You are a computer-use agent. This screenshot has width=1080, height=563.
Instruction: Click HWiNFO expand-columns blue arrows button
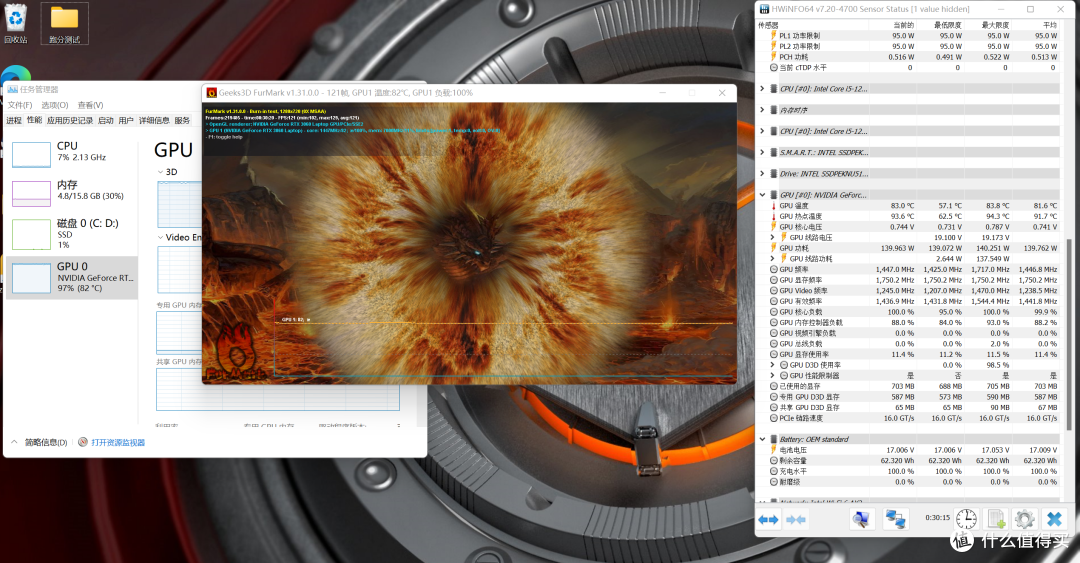point(768,520)
